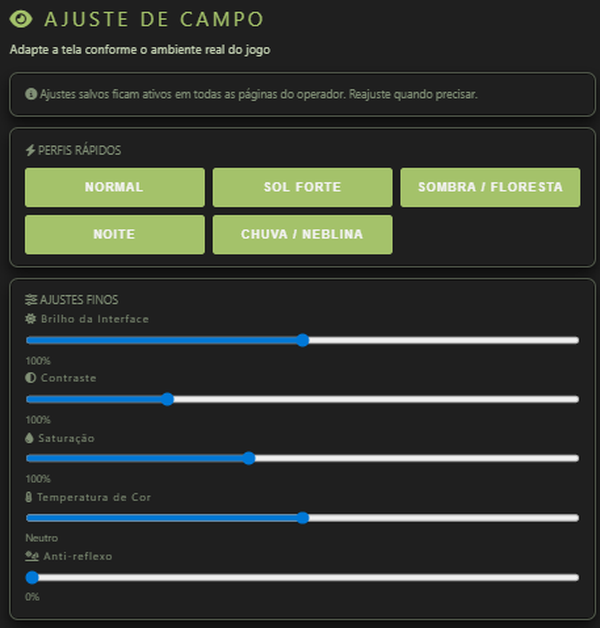Screen dimensions: 600x628
Task: Click the Anti-reflexo label icon
Action: pos(32,556)
